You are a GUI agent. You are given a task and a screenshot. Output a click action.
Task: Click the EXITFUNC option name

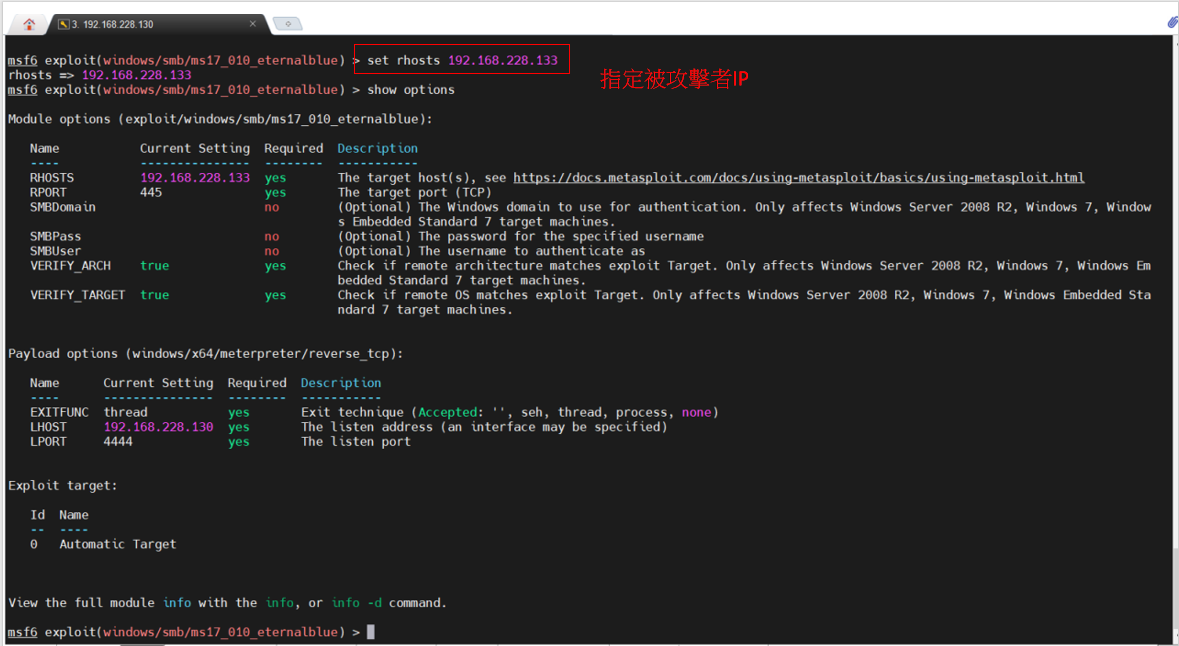coord(59,412)
